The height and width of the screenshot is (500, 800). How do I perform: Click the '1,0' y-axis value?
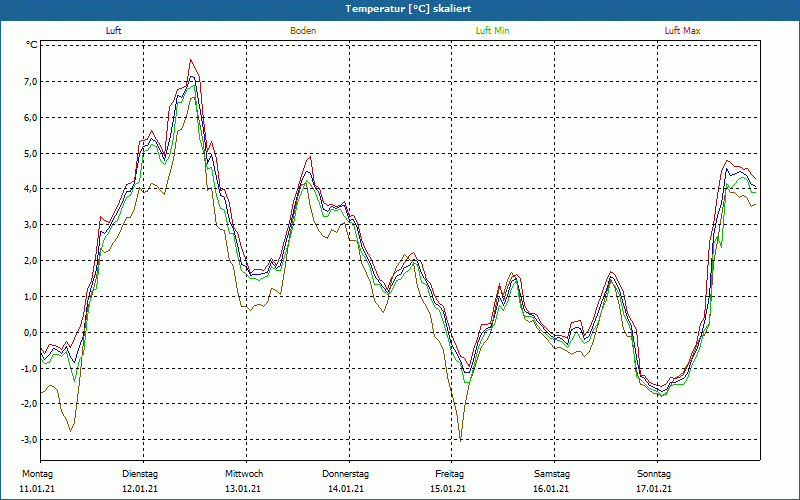tap(30, 296)
